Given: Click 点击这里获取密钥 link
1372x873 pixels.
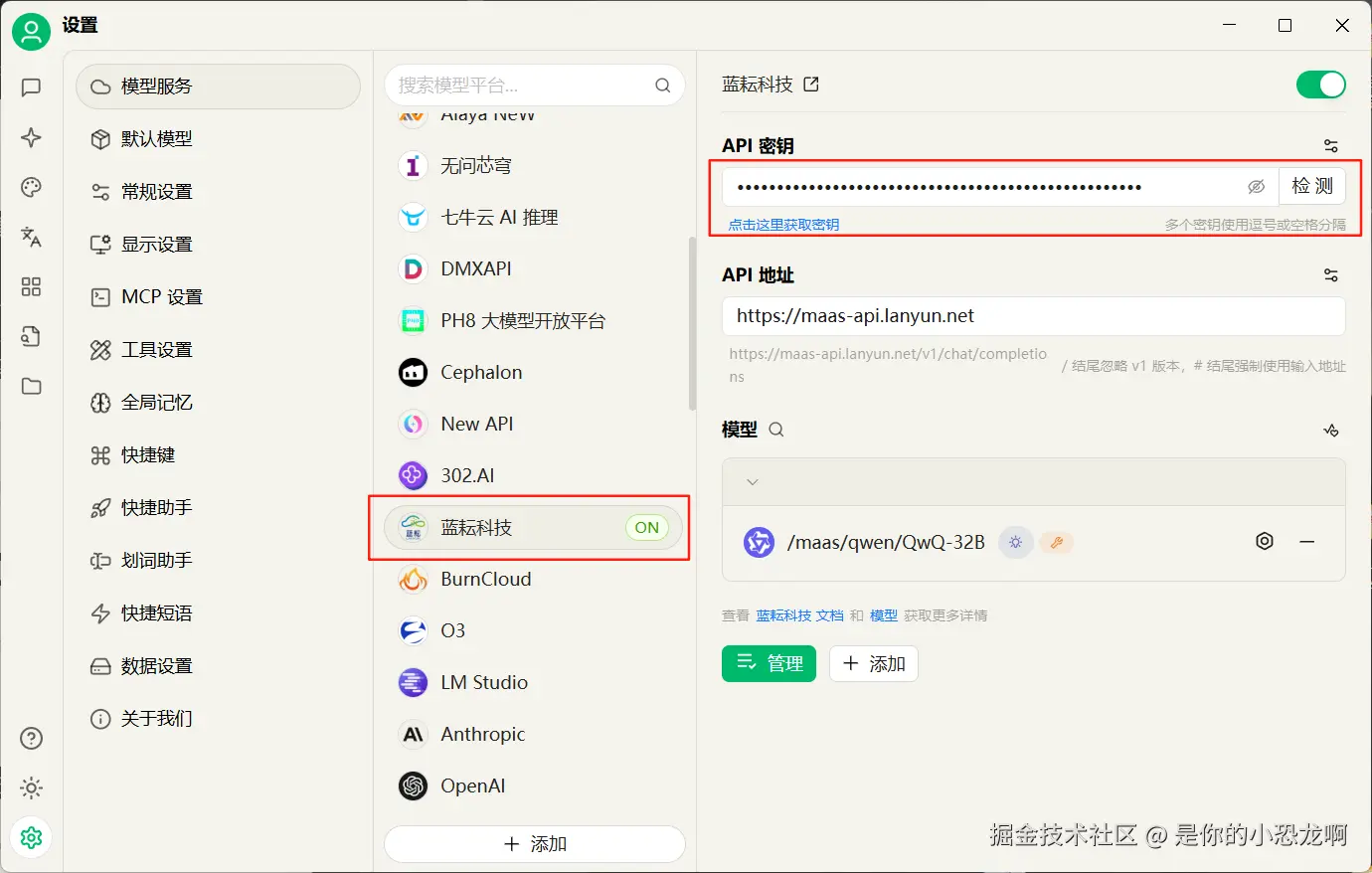Looking at the screenshot, I should point(783,225).
